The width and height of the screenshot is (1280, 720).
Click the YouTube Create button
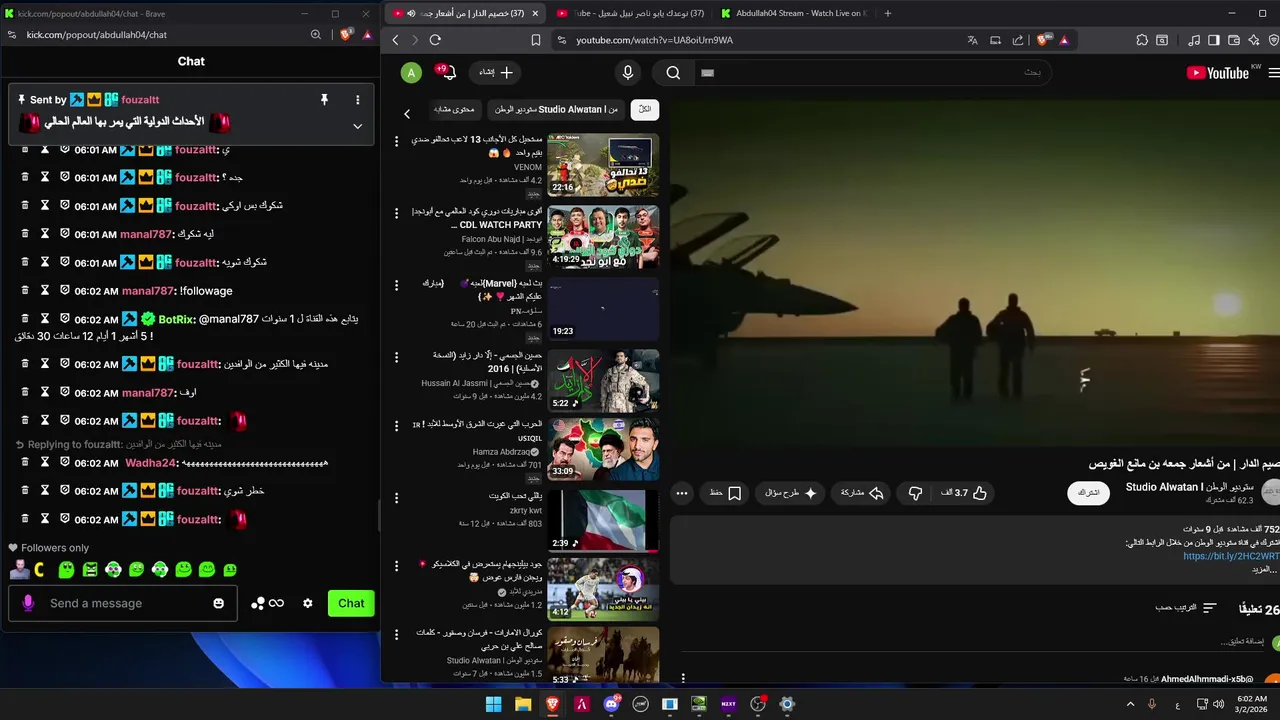click(x=496, y=72)
